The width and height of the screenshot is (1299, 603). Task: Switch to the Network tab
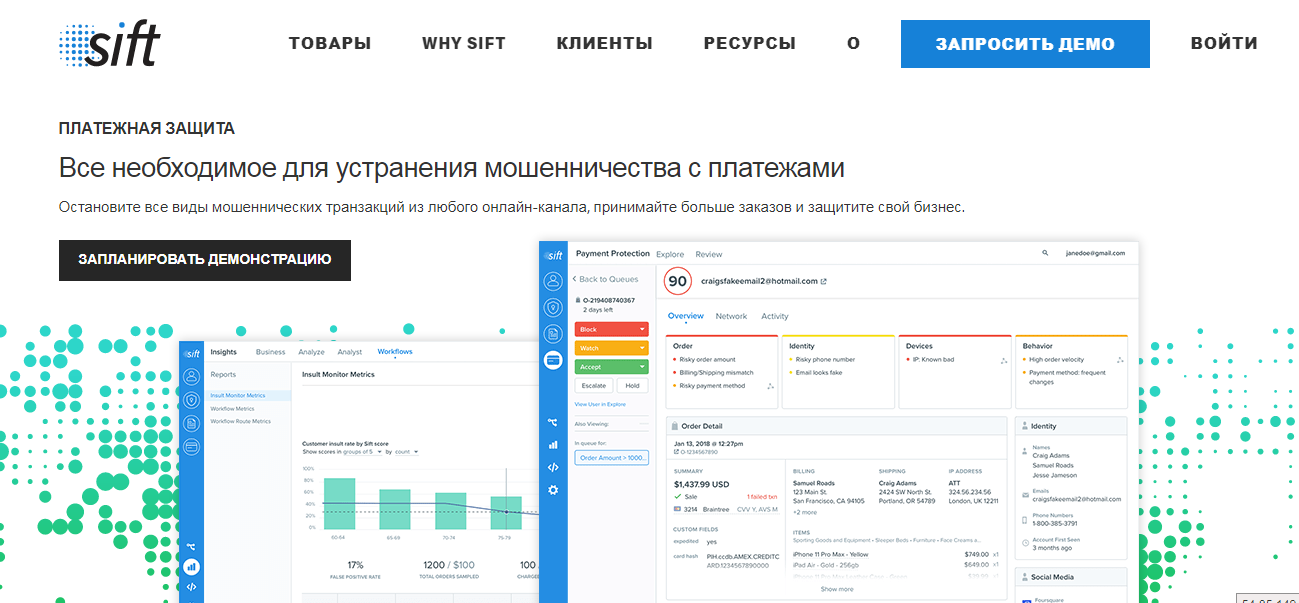[731, 316]
